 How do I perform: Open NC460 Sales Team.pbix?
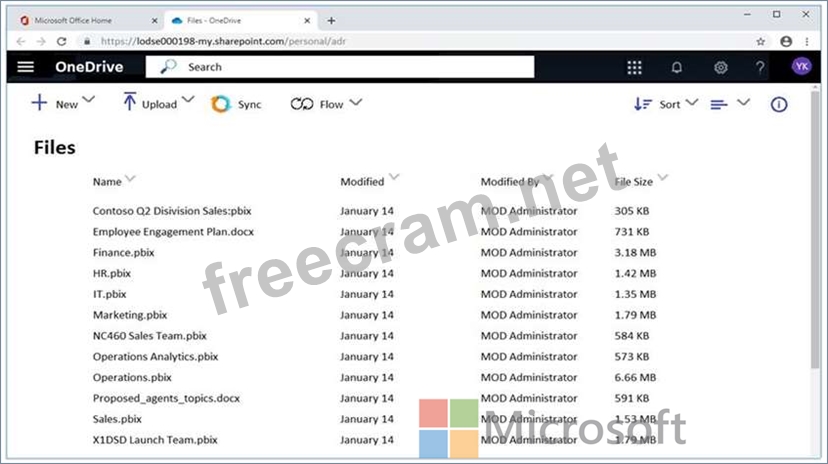tap(149, 336)
